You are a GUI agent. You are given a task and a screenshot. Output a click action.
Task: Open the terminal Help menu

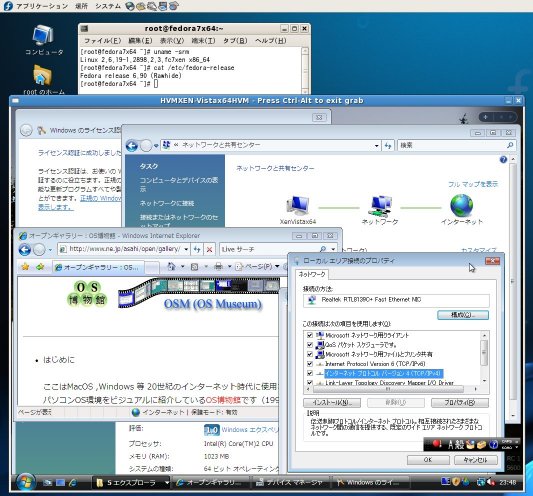[271, 41]
